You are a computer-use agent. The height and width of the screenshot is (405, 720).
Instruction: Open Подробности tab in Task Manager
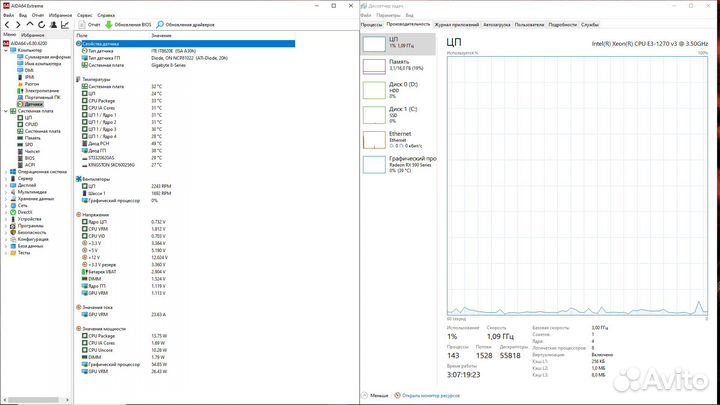coord(562,25)
